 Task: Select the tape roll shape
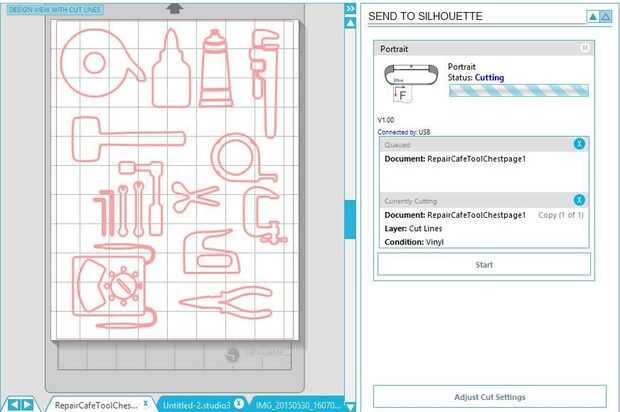coord(101,63)
